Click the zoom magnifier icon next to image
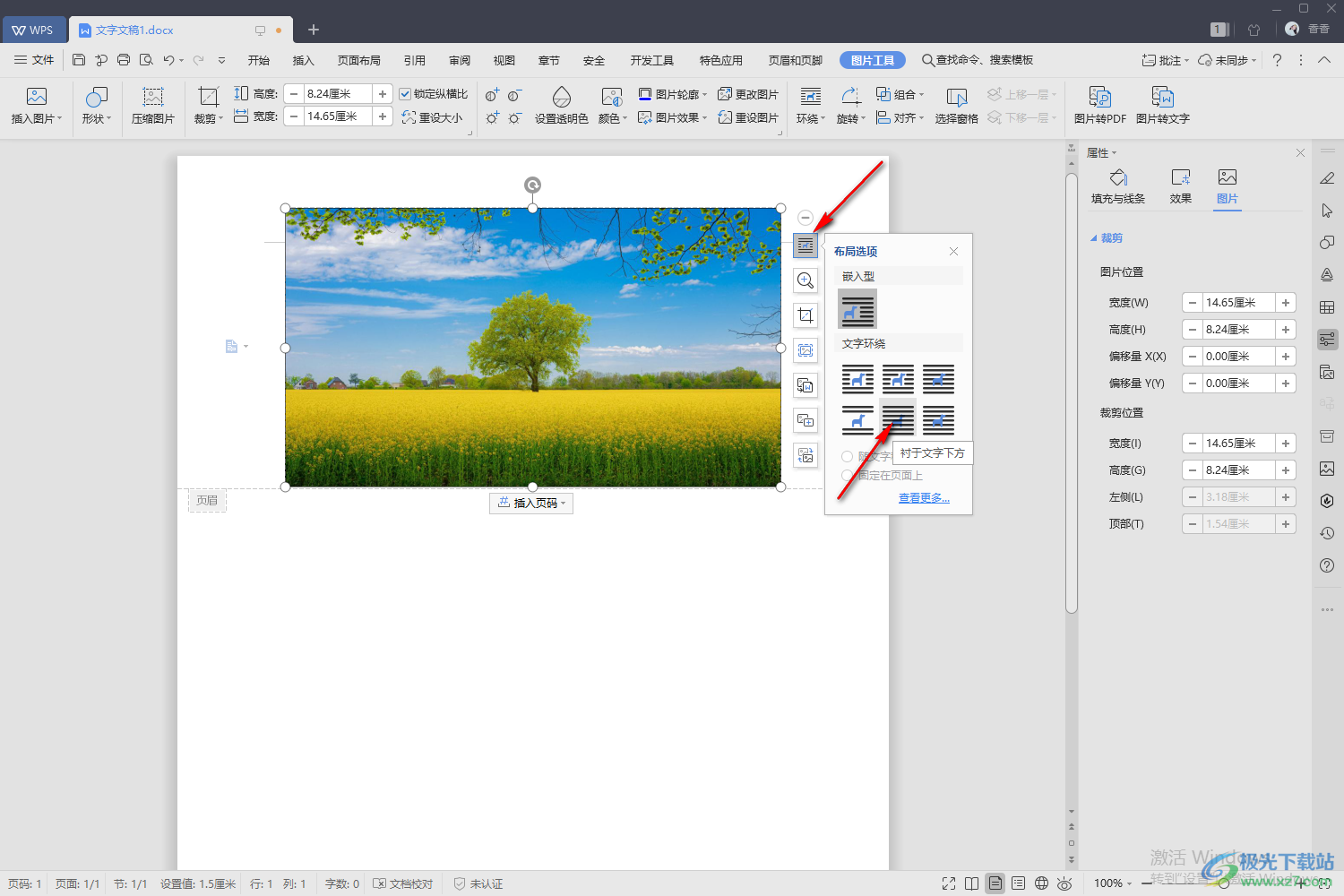The height and width of the screenshot is (896, 1344). (x=806, y=280)
